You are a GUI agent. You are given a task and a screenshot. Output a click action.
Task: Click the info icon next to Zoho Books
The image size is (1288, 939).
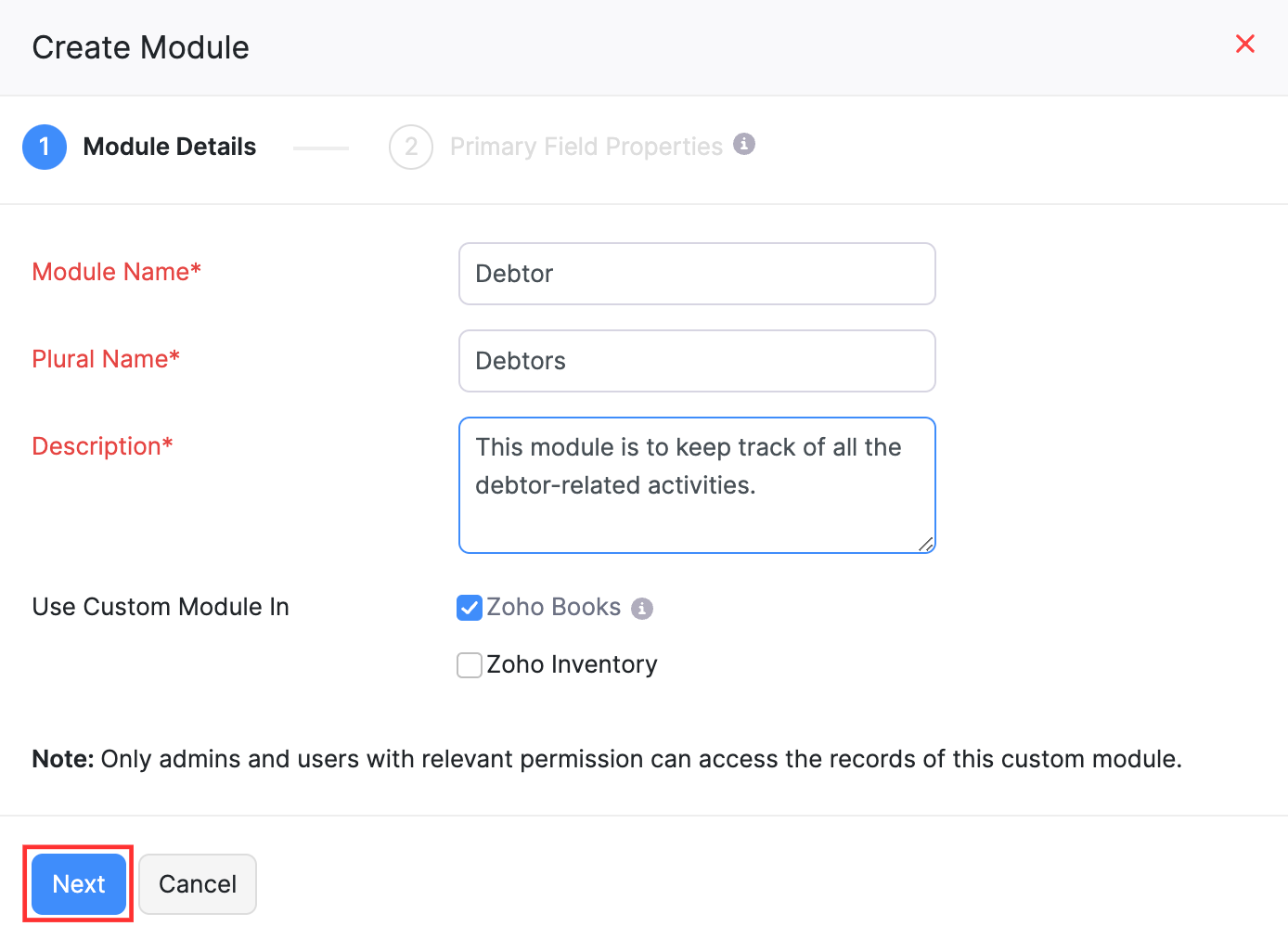tap(642, 608)
